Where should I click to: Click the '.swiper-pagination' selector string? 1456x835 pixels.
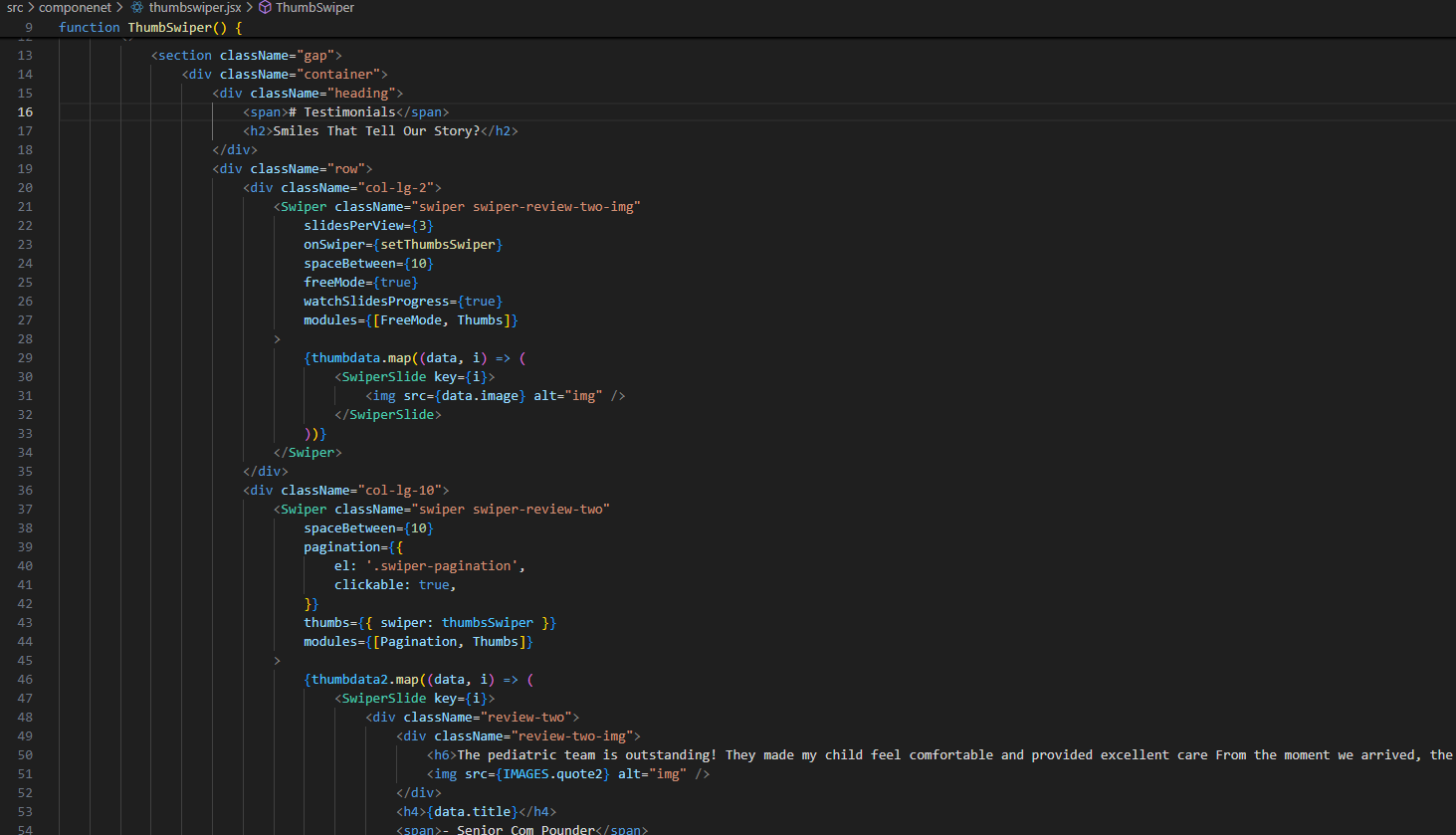point(442,565)
